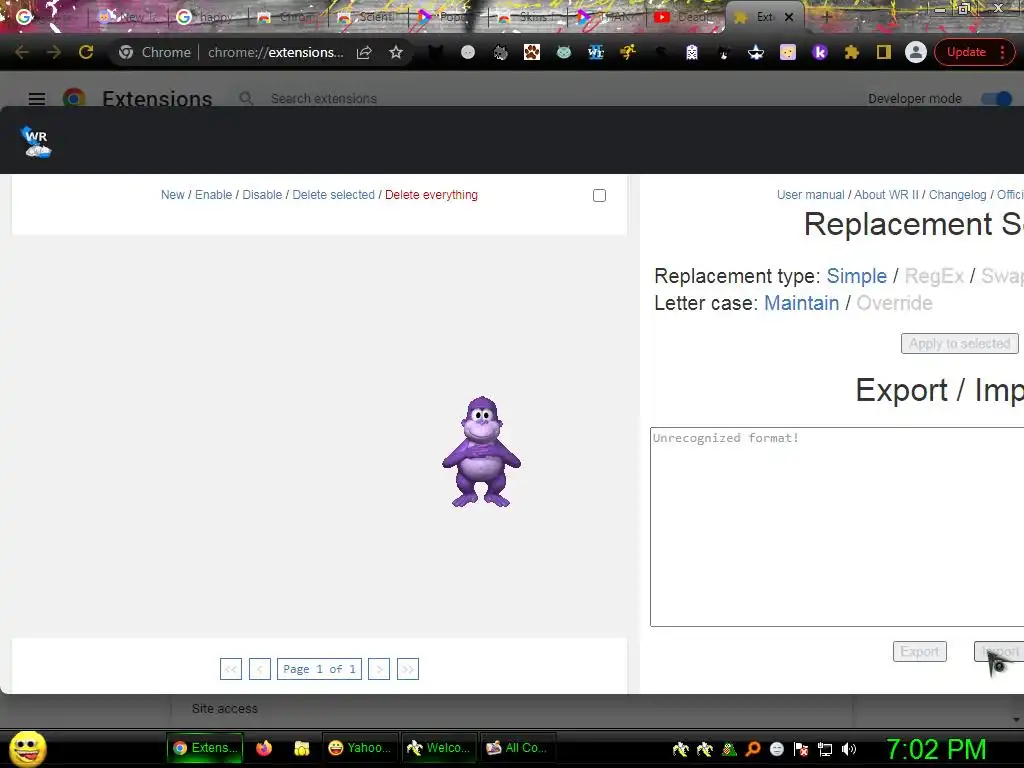Select Override letter case
Image resolution: width=1024 pixels, height=768 pixels.
tap(894, 303)
